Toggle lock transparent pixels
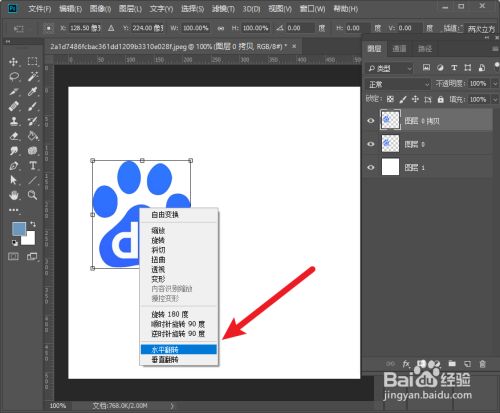The width and height of the screenshot is (500, 413). click(x=390, y=99)
